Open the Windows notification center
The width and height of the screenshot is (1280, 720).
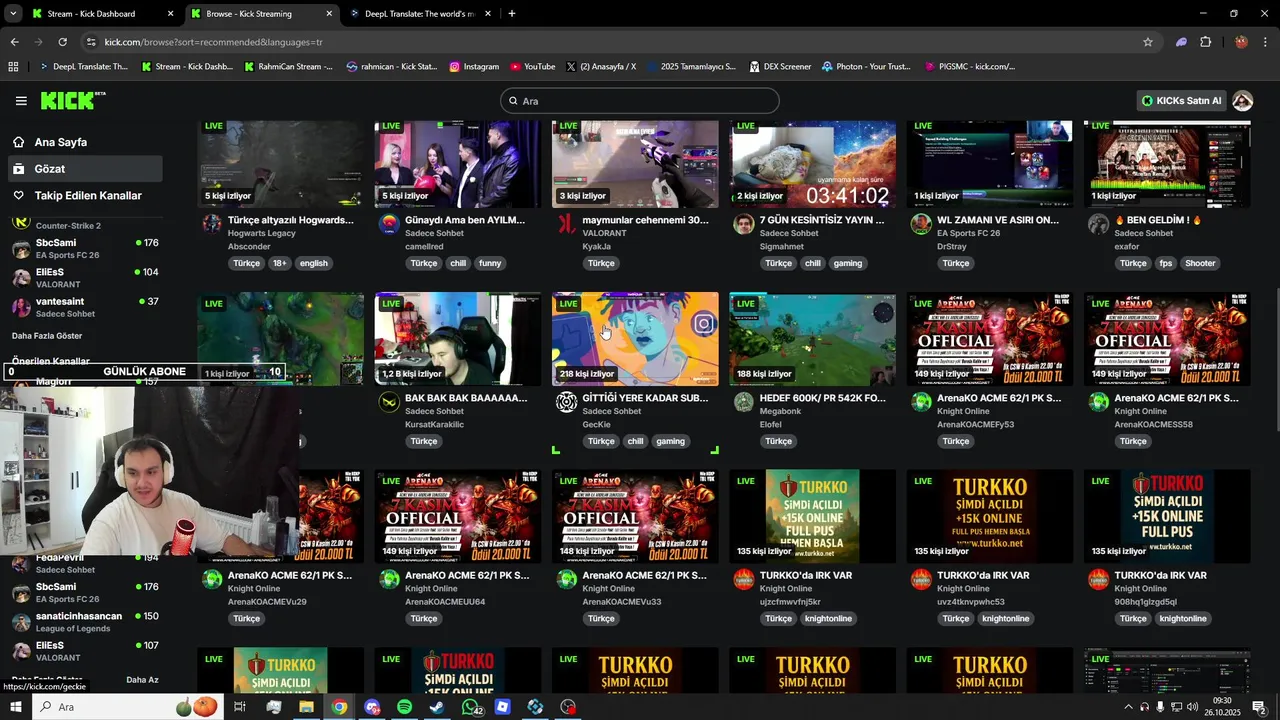1259,707
